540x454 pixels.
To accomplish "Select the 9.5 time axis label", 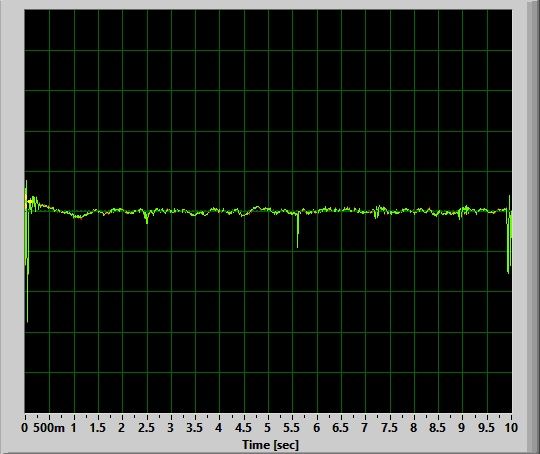I will (x=486, y=428).
